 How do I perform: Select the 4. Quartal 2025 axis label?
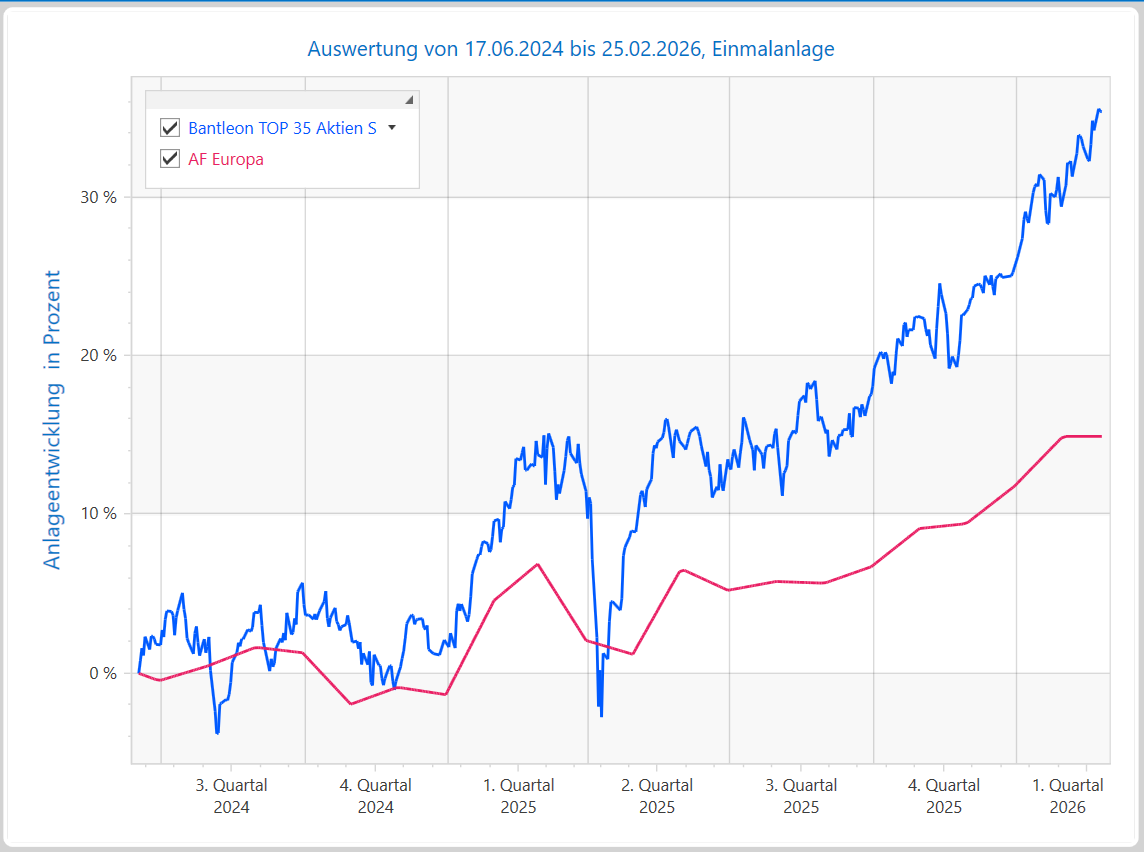click(944, 796)
